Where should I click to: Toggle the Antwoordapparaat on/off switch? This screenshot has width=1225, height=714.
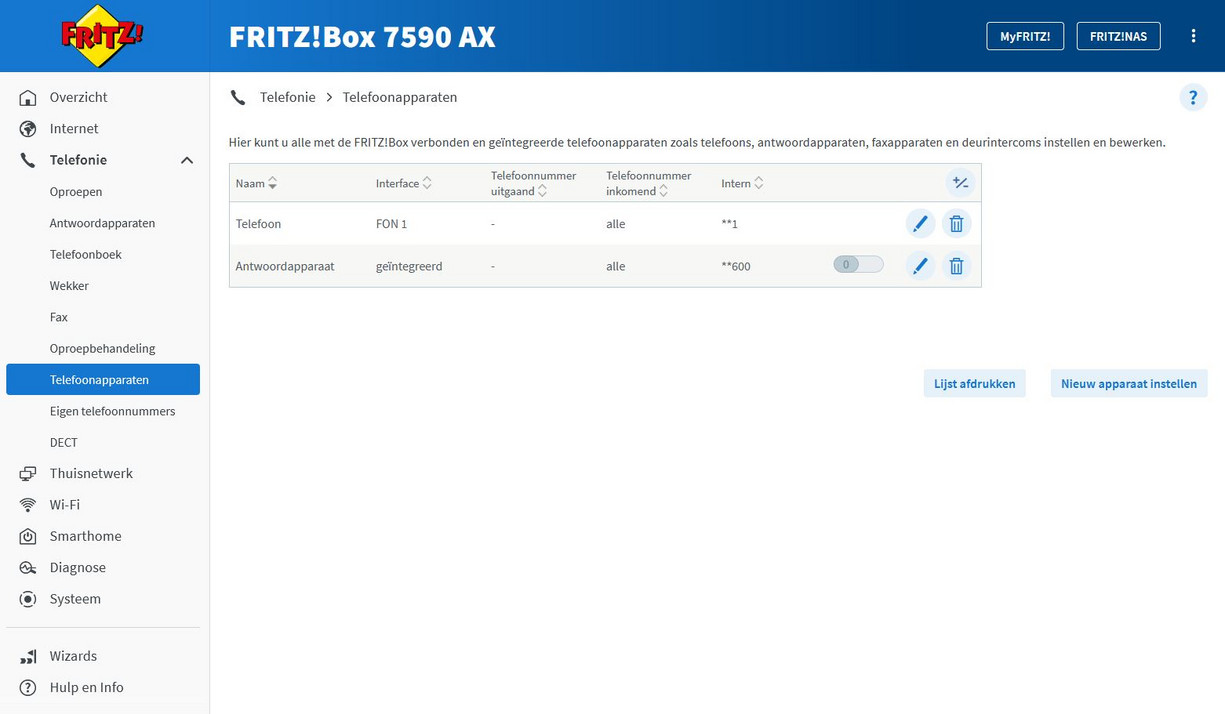tap(858, 265)
